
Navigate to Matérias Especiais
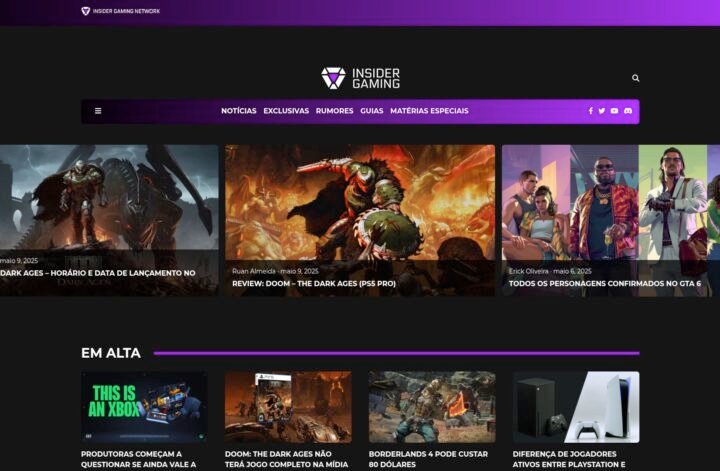(x=429, y=111)
